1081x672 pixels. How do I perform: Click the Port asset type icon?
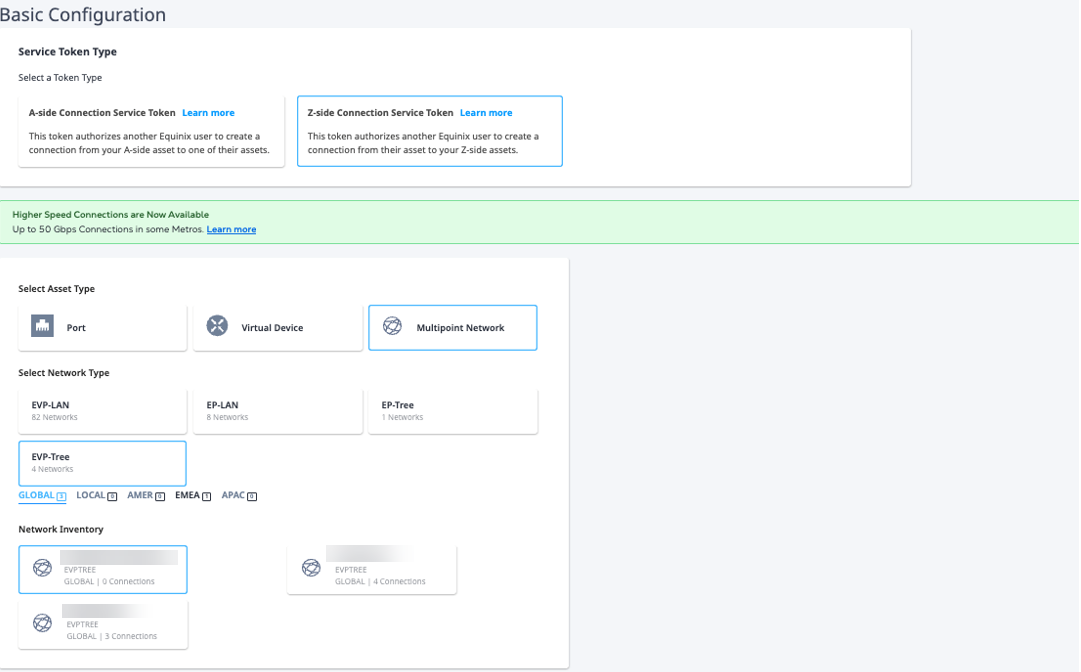point(42,325)
